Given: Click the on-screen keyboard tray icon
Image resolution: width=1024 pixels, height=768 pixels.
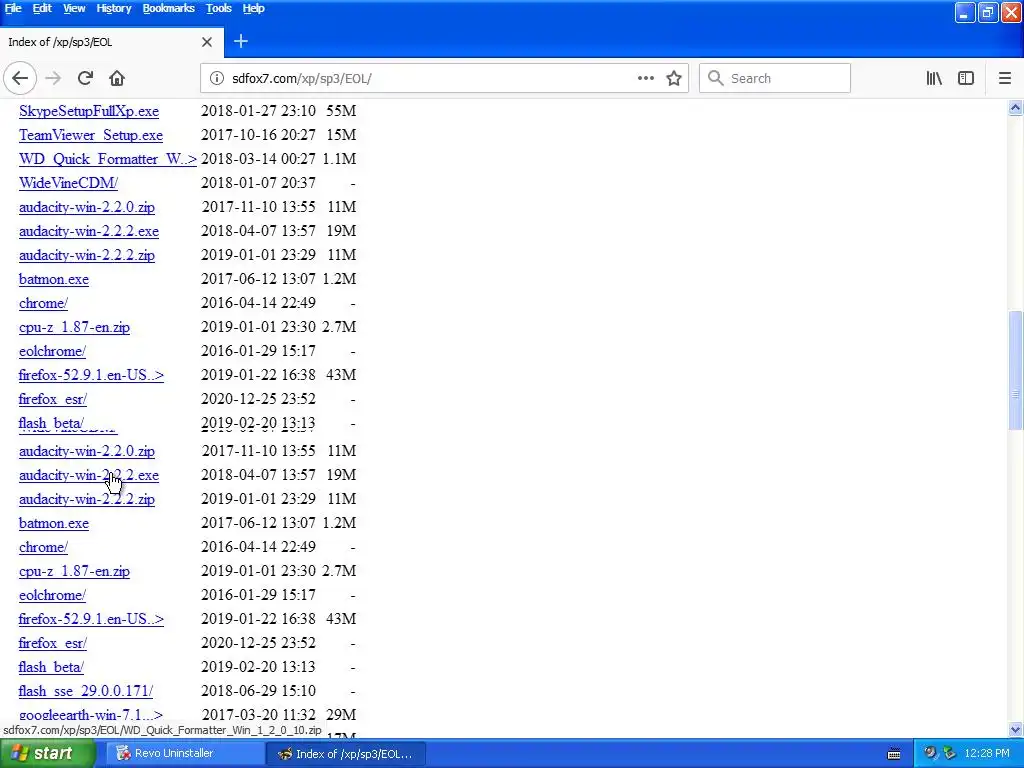Looking at the screenshot, I should [894, 754].
